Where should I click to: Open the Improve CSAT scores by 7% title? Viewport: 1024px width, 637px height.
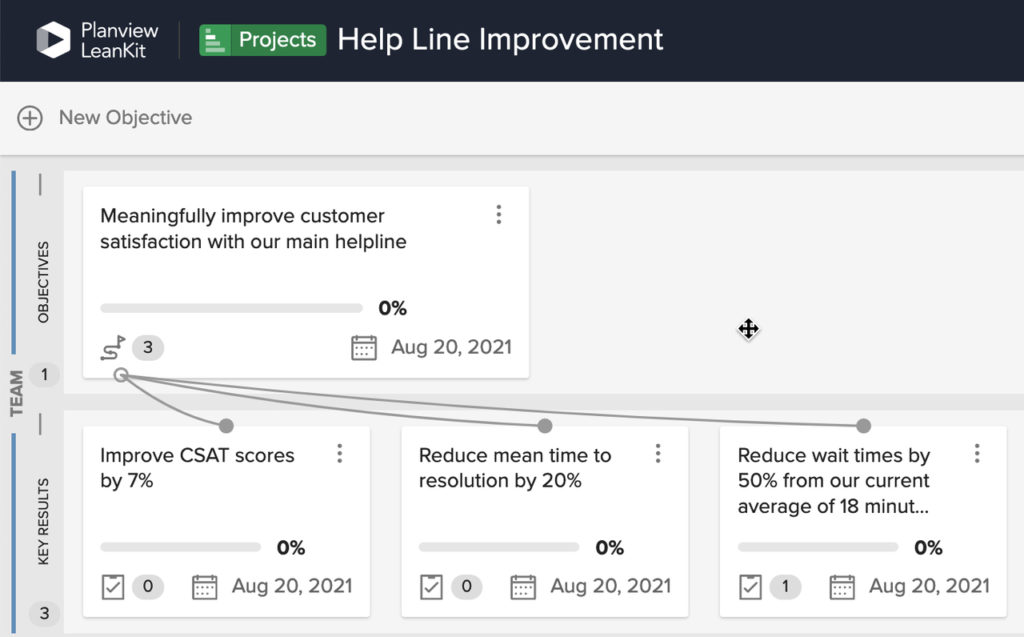tap(197, 468)
